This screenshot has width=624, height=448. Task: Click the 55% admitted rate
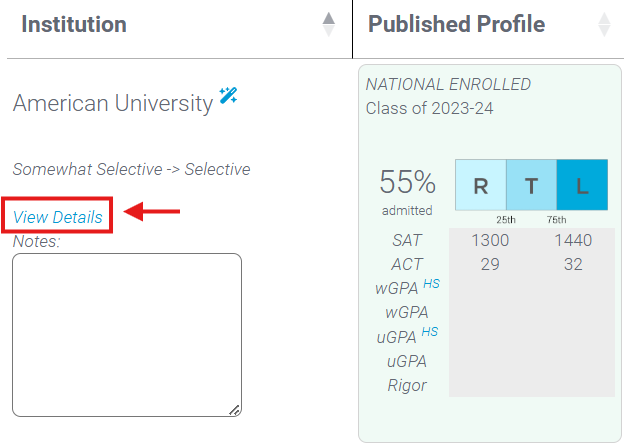pos(408,182)
